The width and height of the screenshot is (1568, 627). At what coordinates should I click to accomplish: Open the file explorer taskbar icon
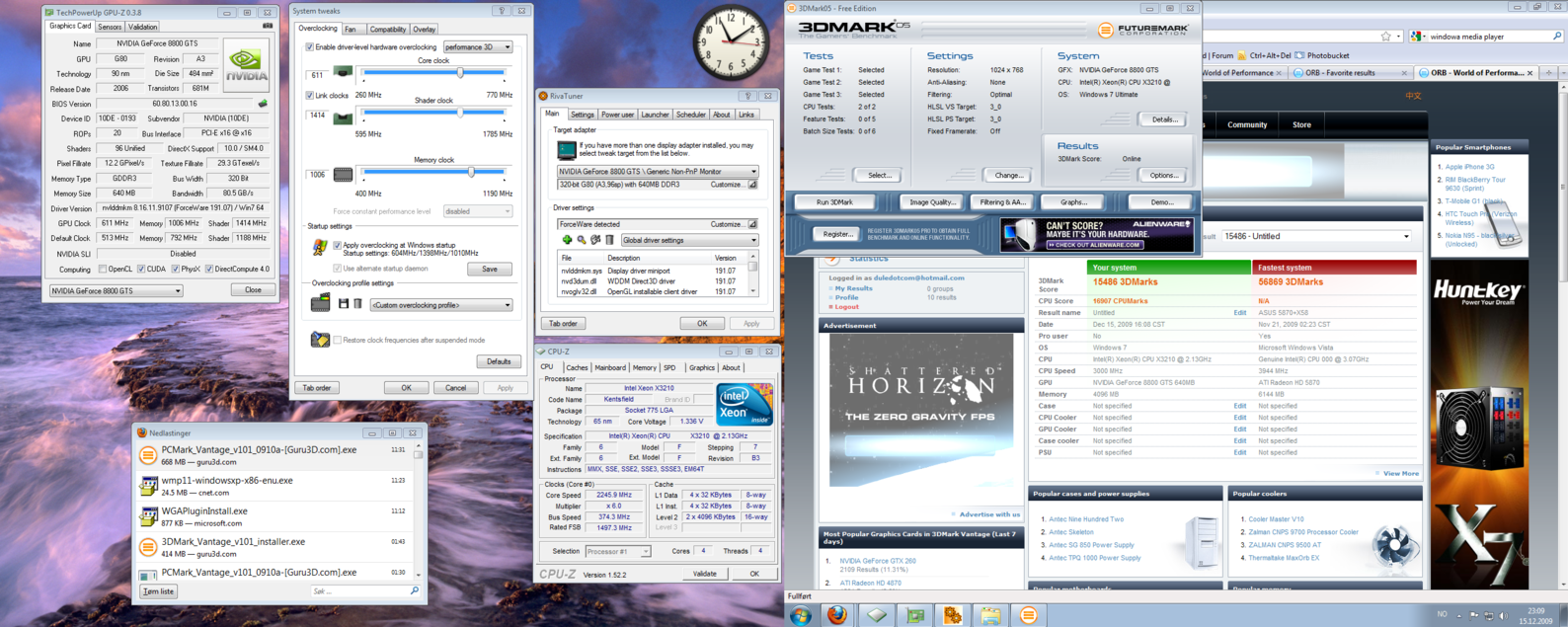pos(990,615)
